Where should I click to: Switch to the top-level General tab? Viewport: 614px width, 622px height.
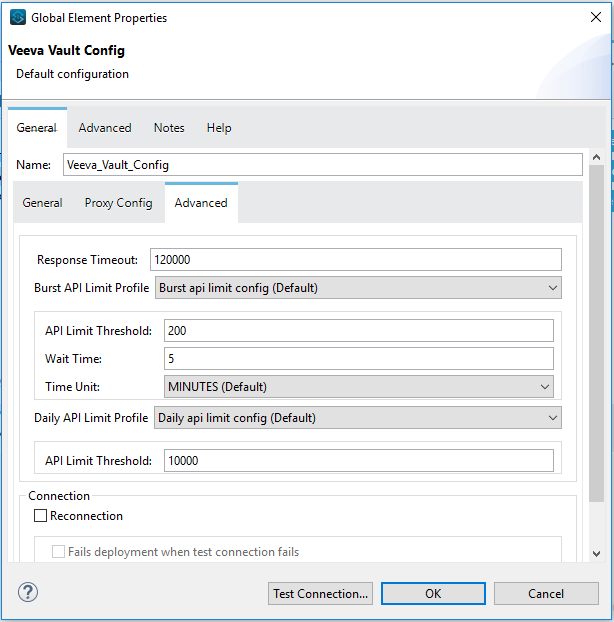pyautogui.click(x=37, y=128)
